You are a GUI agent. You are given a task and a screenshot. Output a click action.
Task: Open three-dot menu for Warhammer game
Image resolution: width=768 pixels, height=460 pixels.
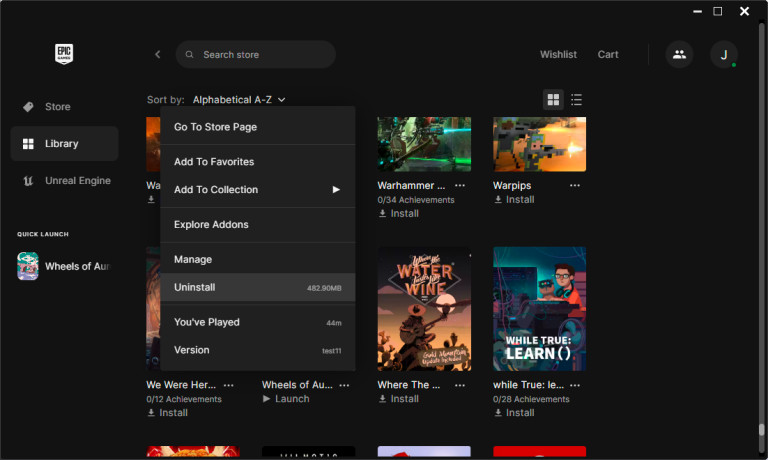(460, 185)
